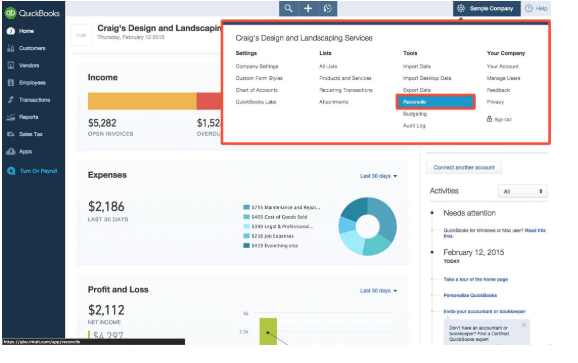Viewport: 578px width, 363px height.
Task: Choose Export Data
Action: (x=417, y=90)
